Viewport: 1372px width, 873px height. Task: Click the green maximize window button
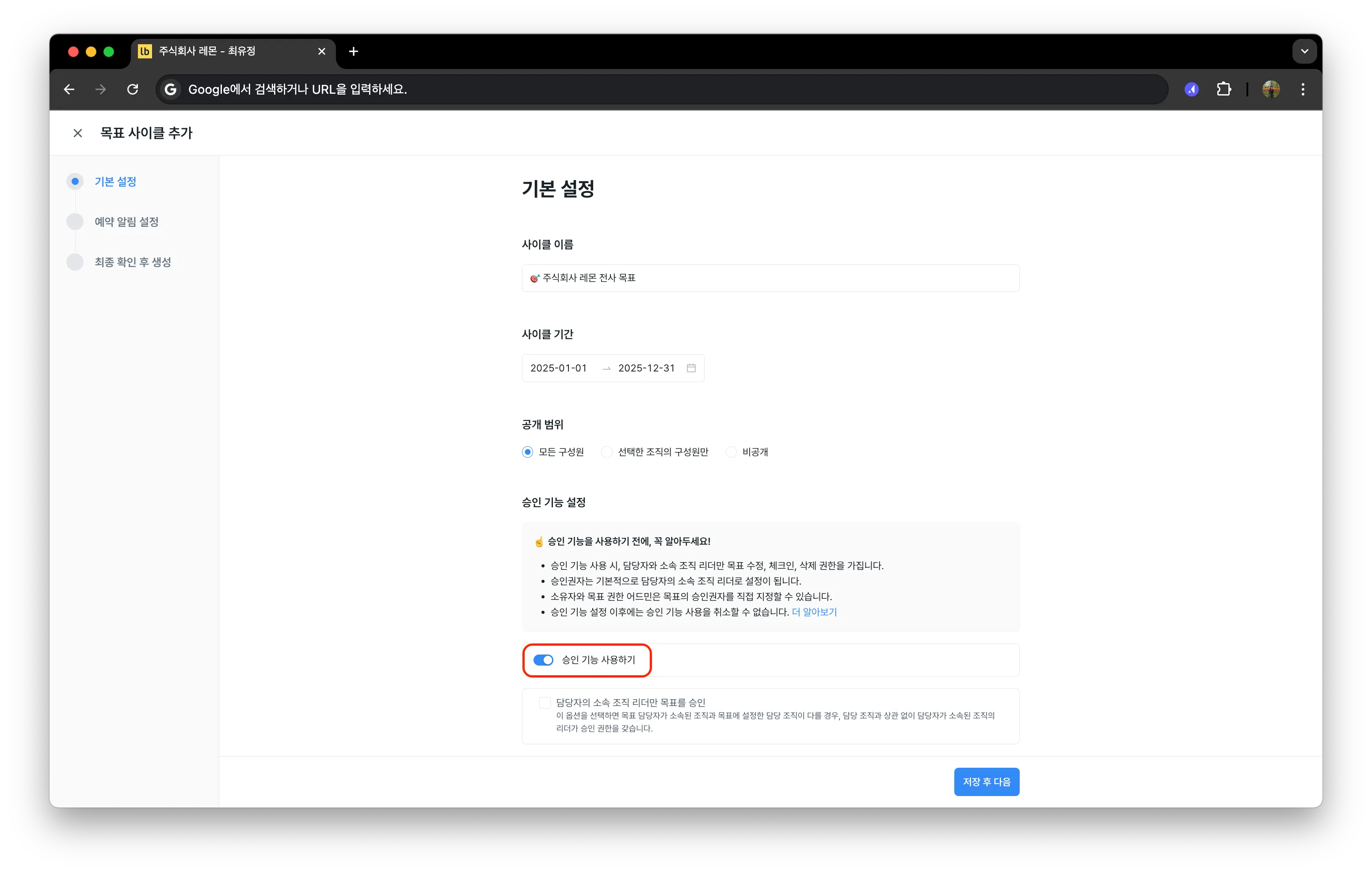coord(109,51)
